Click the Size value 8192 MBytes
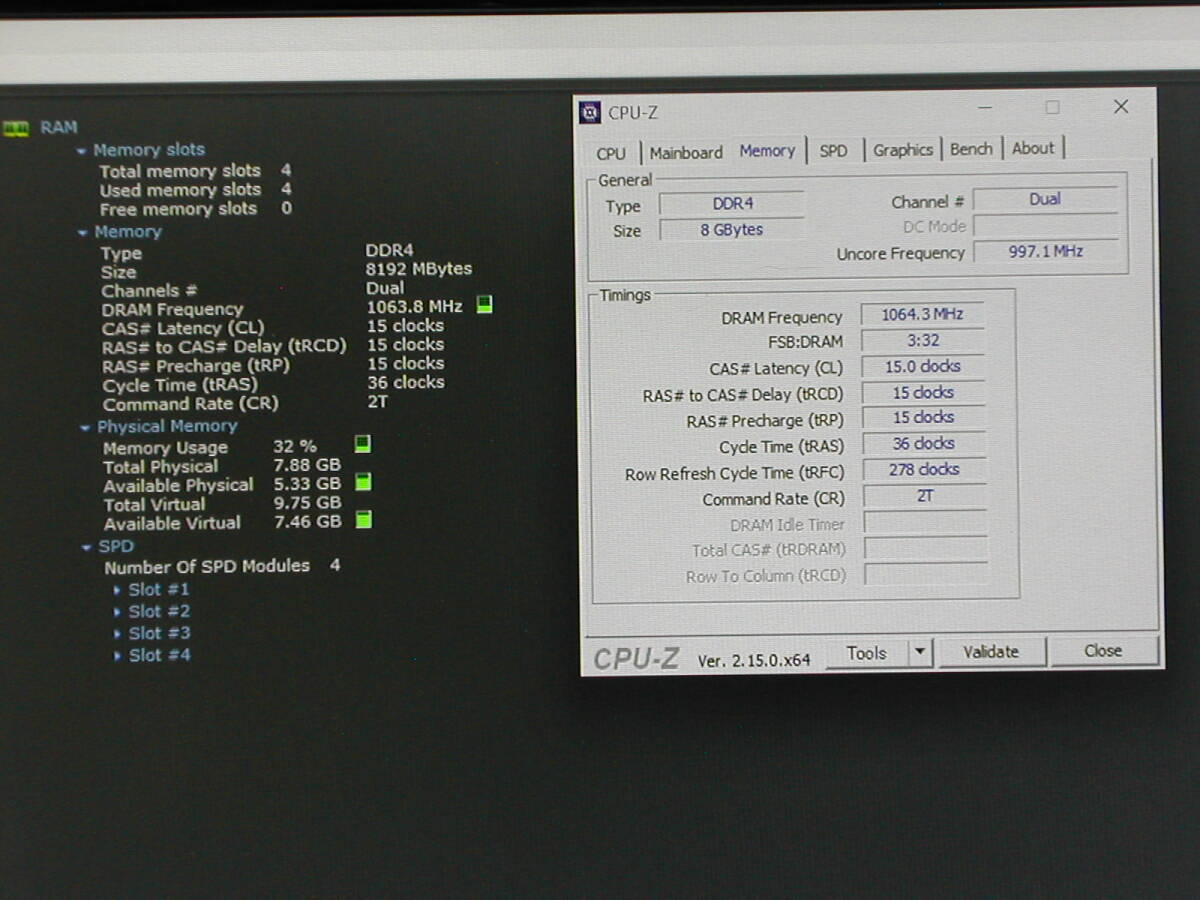The image size is (1200, 900). tap(419, 269)
